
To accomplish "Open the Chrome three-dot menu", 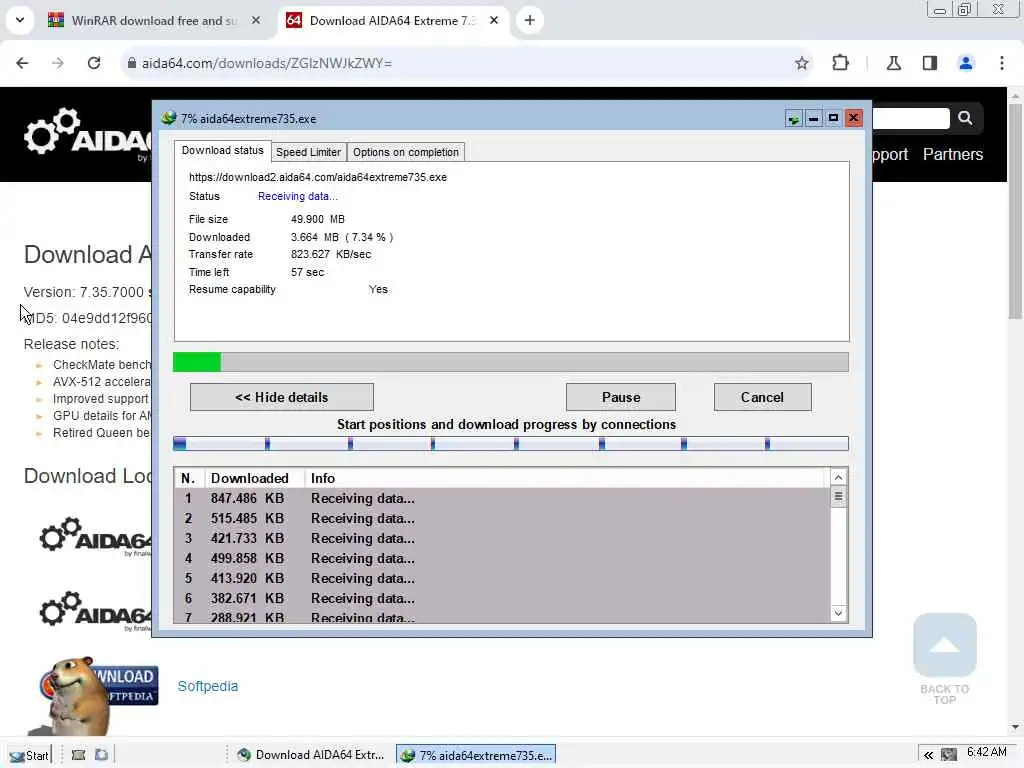I will [1002, 63].
